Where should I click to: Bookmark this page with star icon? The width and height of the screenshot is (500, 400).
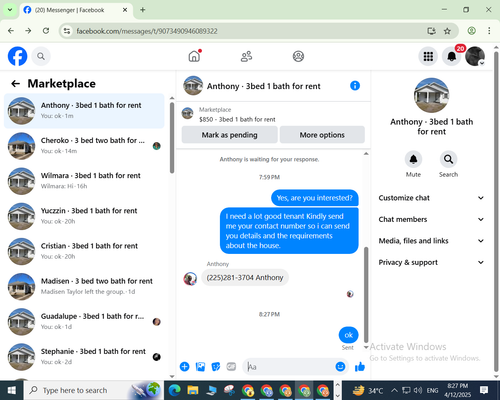tap(447, 31)
